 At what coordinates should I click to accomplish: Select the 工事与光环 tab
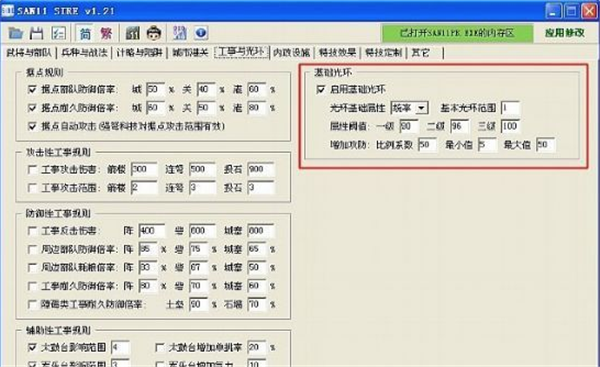click(241, 52)
